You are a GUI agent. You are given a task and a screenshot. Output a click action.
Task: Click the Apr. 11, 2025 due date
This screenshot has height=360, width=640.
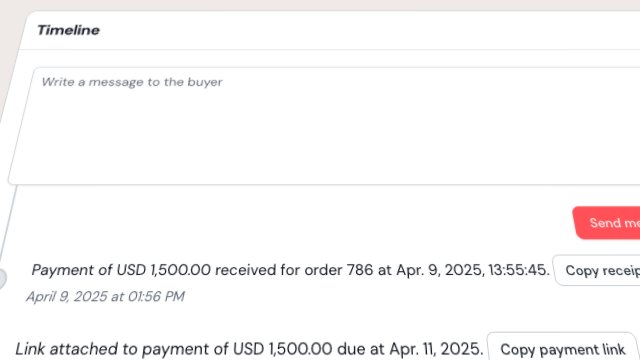(x=436, y=349)
